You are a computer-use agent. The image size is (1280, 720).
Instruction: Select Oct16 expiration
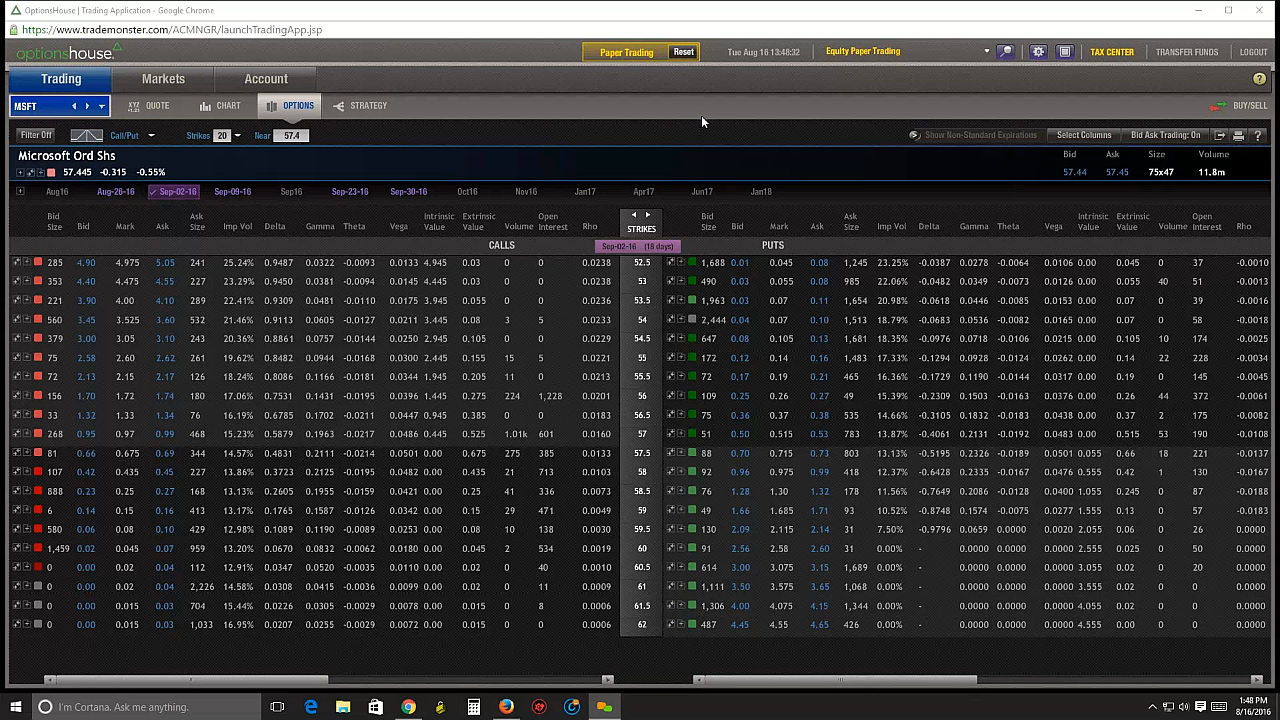point(467,192)
